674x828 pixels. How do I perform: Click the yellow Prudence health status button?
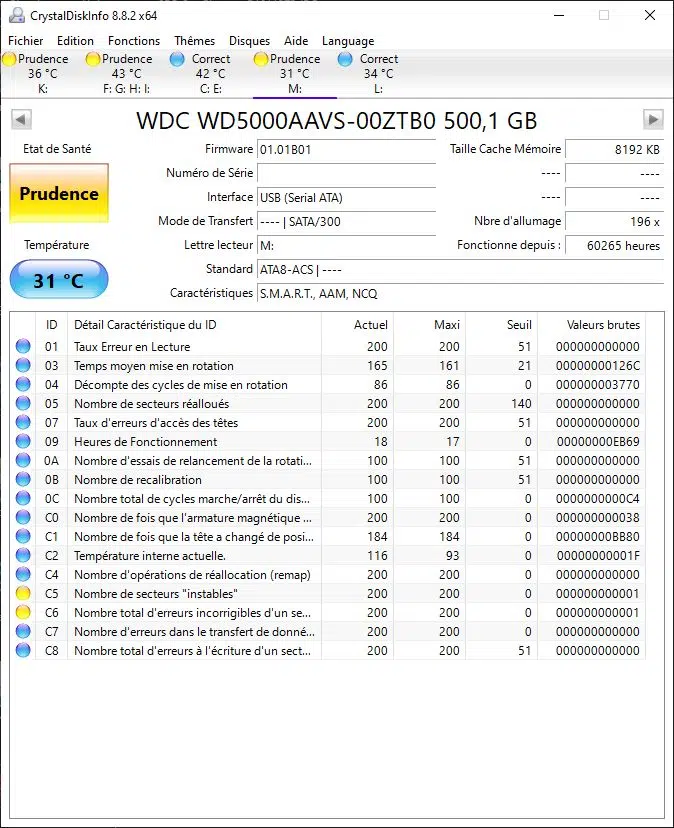pos(59,193)
